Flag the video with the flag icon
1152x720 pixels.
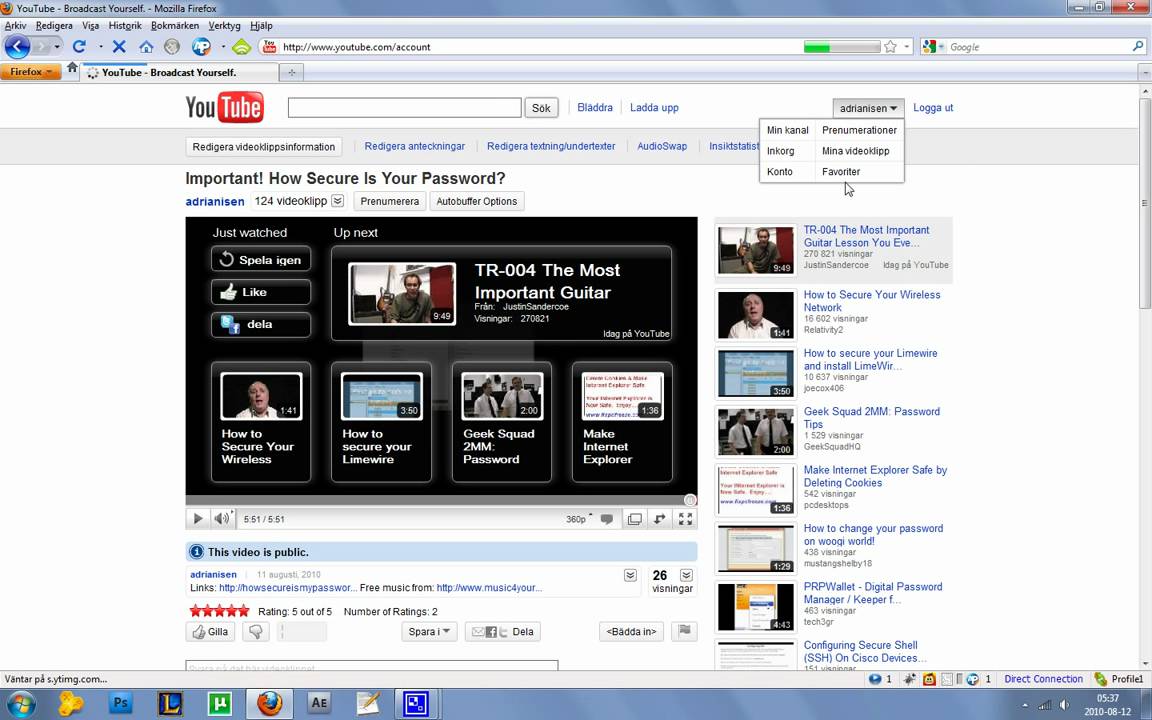684,631
